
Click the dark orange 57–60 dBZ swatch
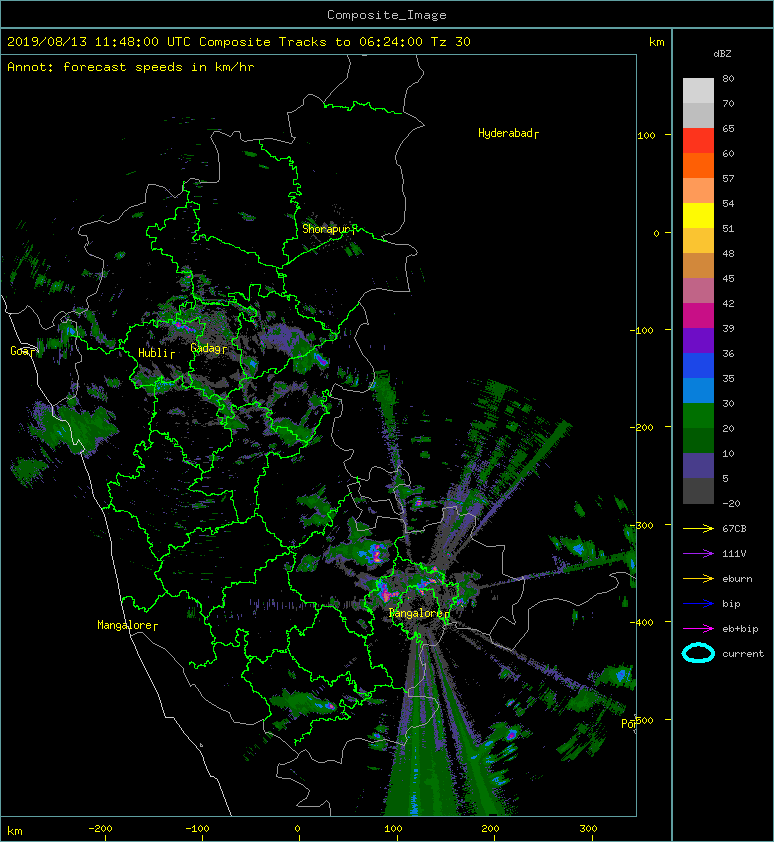(x=698, y=165)
